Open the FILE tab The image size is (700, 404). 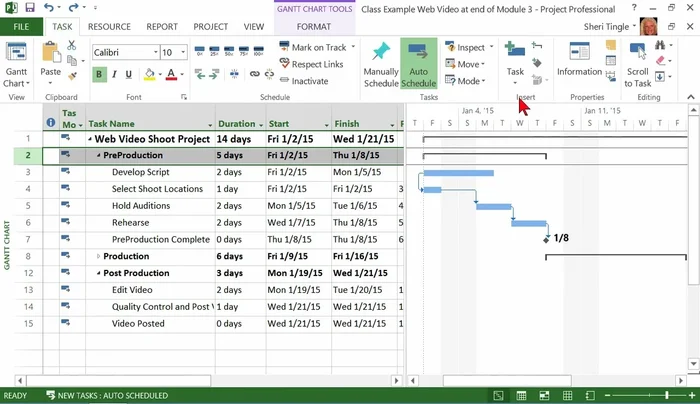click(21, 27)
